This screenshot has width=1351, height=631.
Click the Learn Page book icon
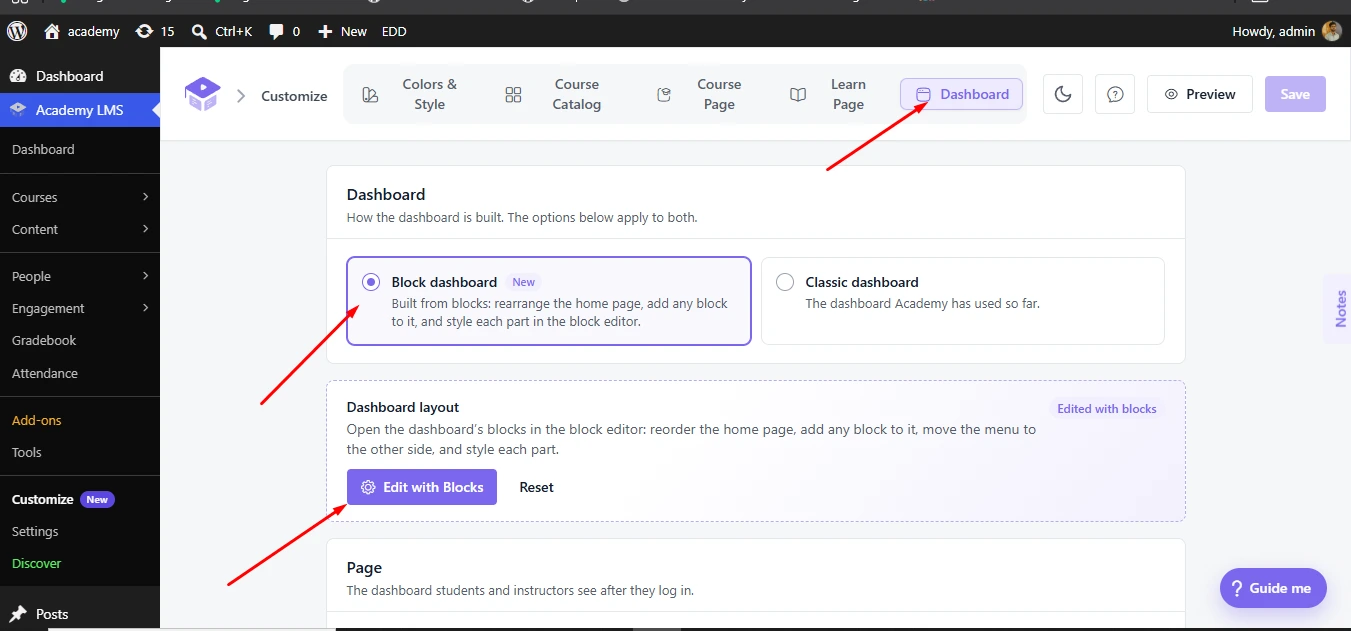click(798, 95)
